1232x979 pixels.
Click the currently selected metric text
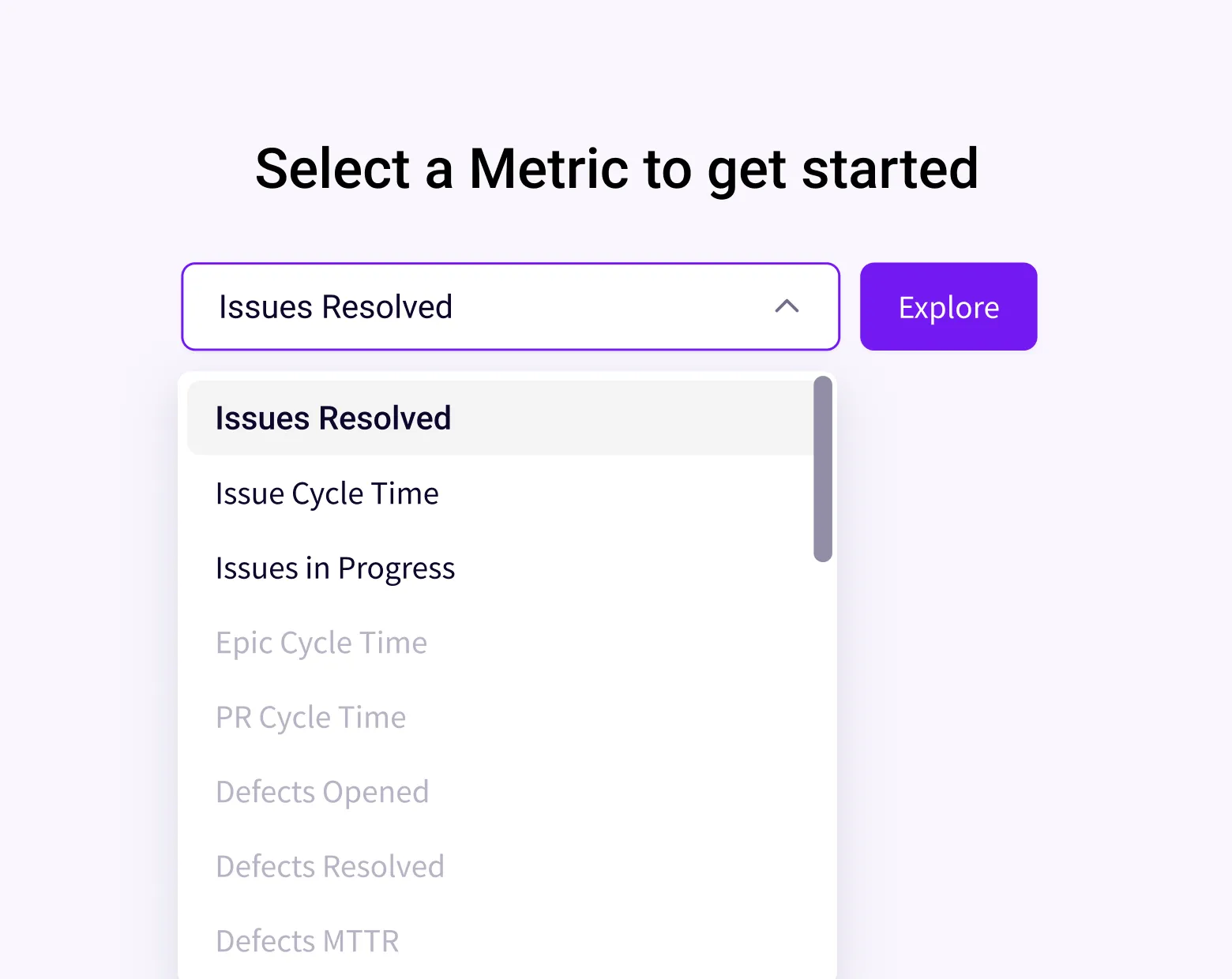(x=335, y=307)
